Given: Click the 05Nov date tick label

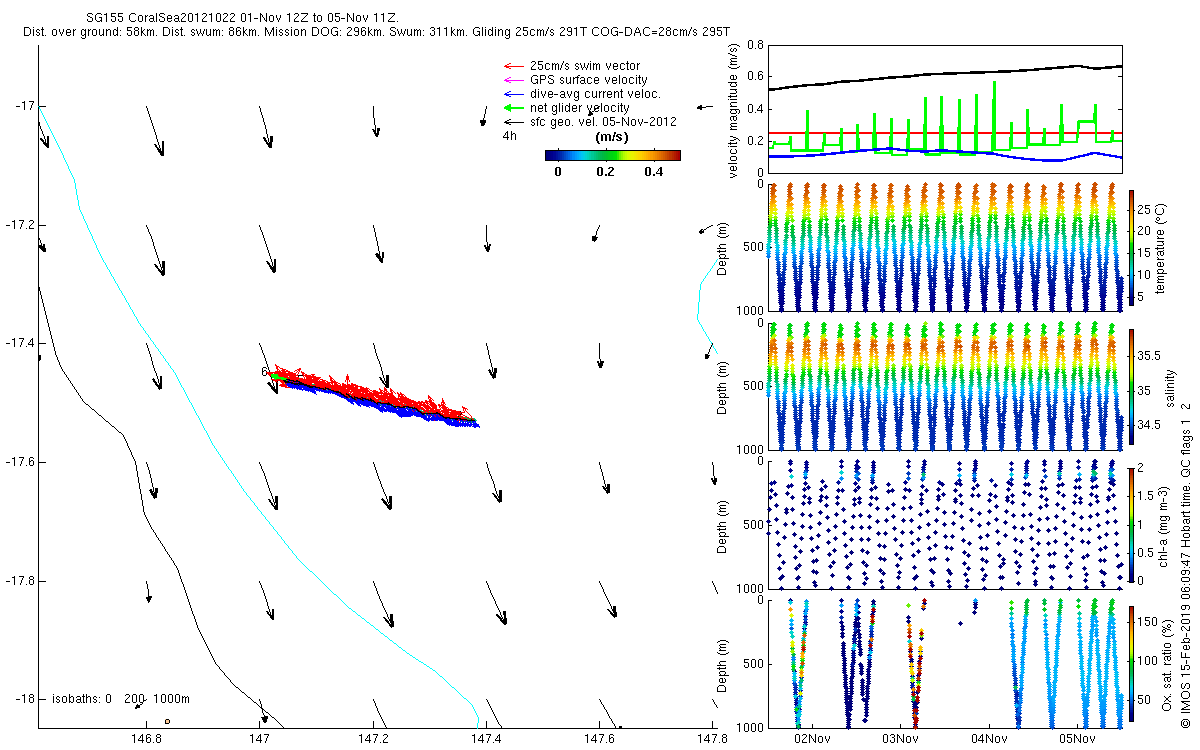Looking at the screenshot, I should (1078, 740).
